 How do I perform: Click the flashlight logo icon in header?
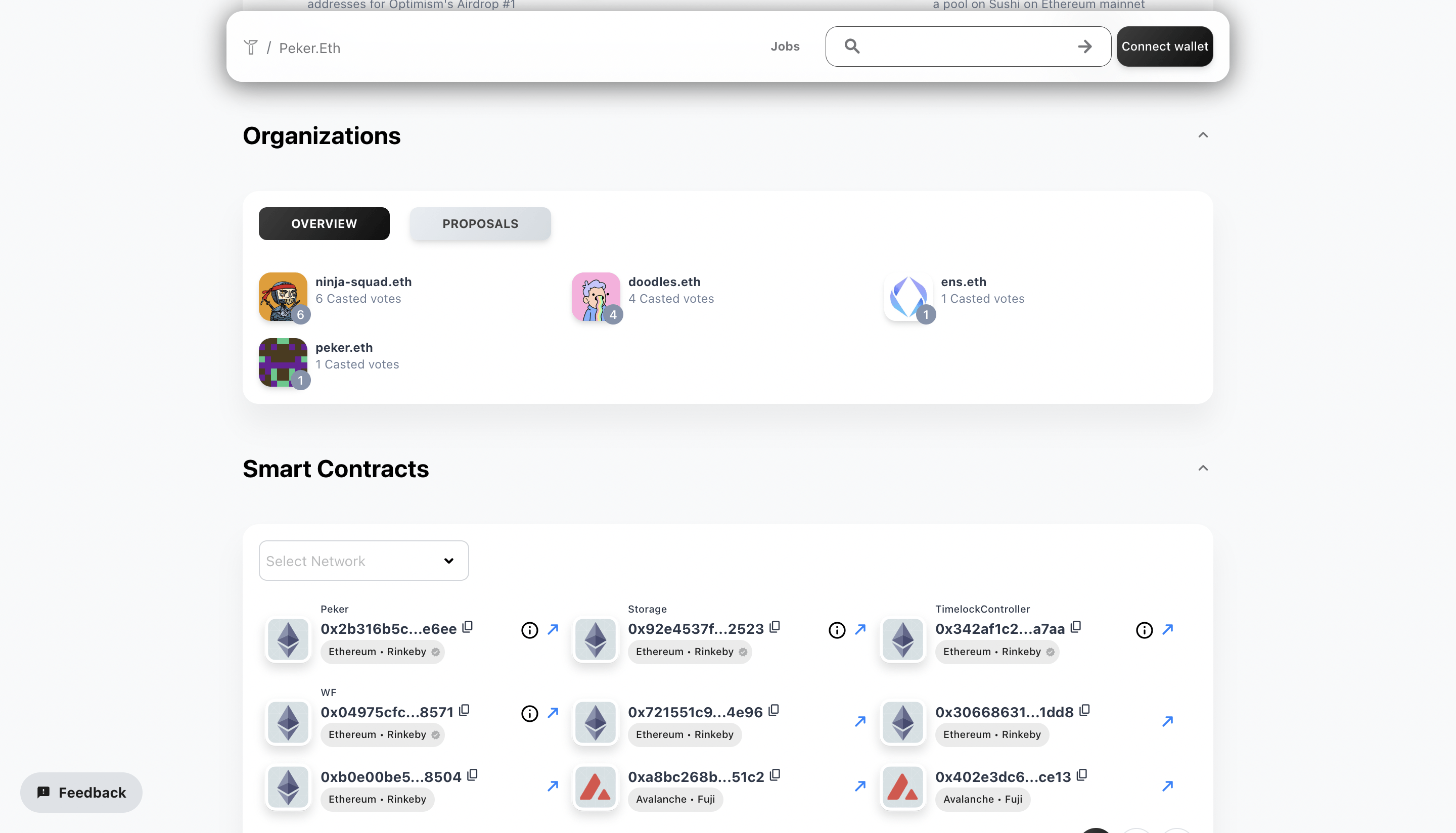tap(251, 47)
